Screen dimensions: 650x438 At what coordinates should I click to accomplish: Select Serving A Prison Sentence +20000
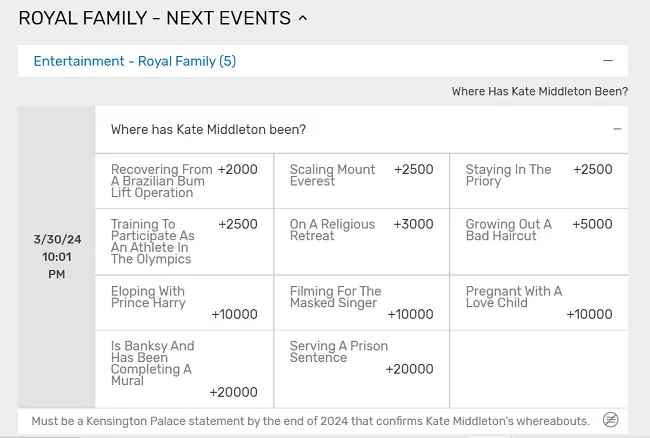tap(361, 369)
